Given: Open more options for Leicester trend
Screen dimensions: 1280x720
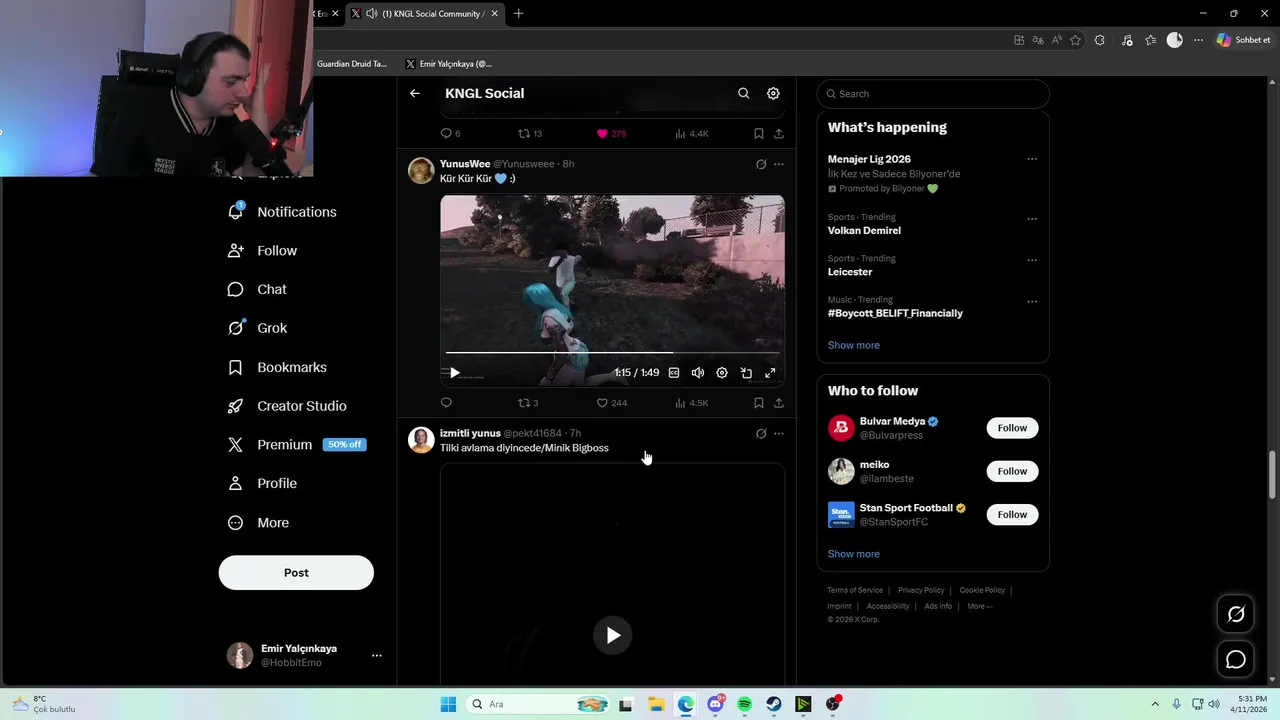Looking at the screenshot, I should pyautogui.click(x=1032, y=260).
